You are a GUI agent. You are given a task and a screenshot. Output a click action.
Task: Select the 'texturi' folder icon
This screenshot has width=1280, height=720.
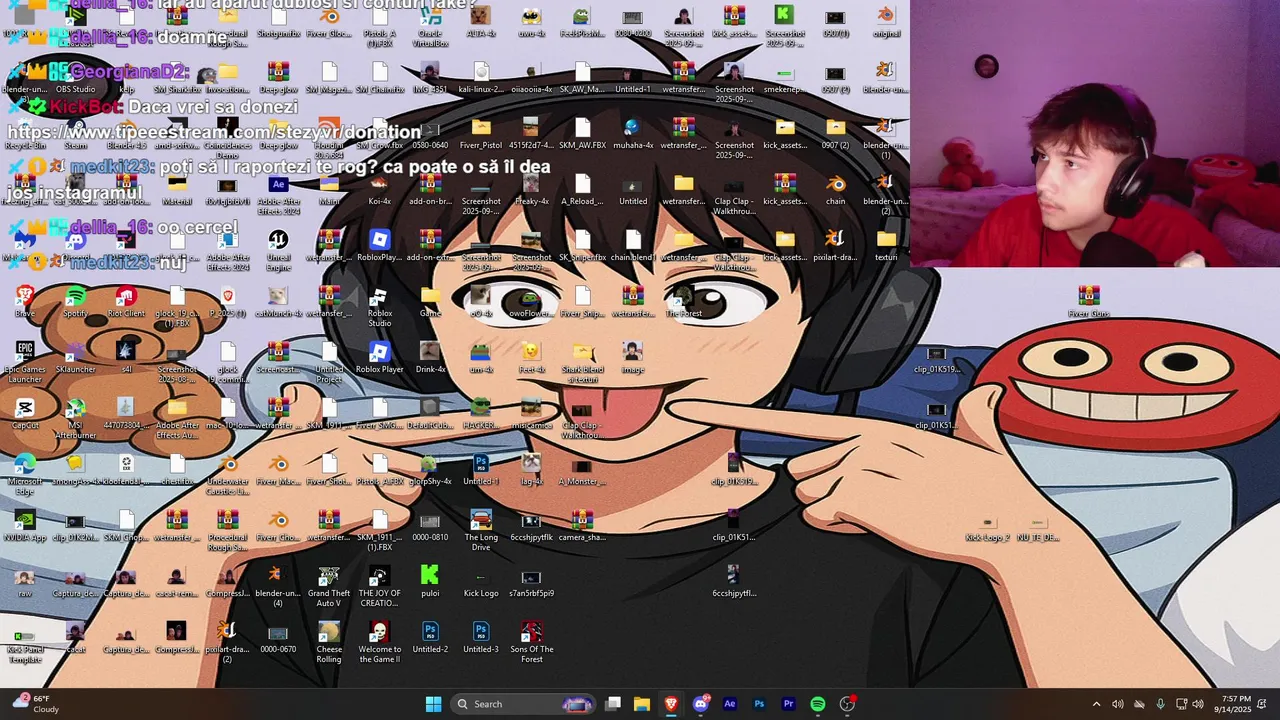click(886, 245)
